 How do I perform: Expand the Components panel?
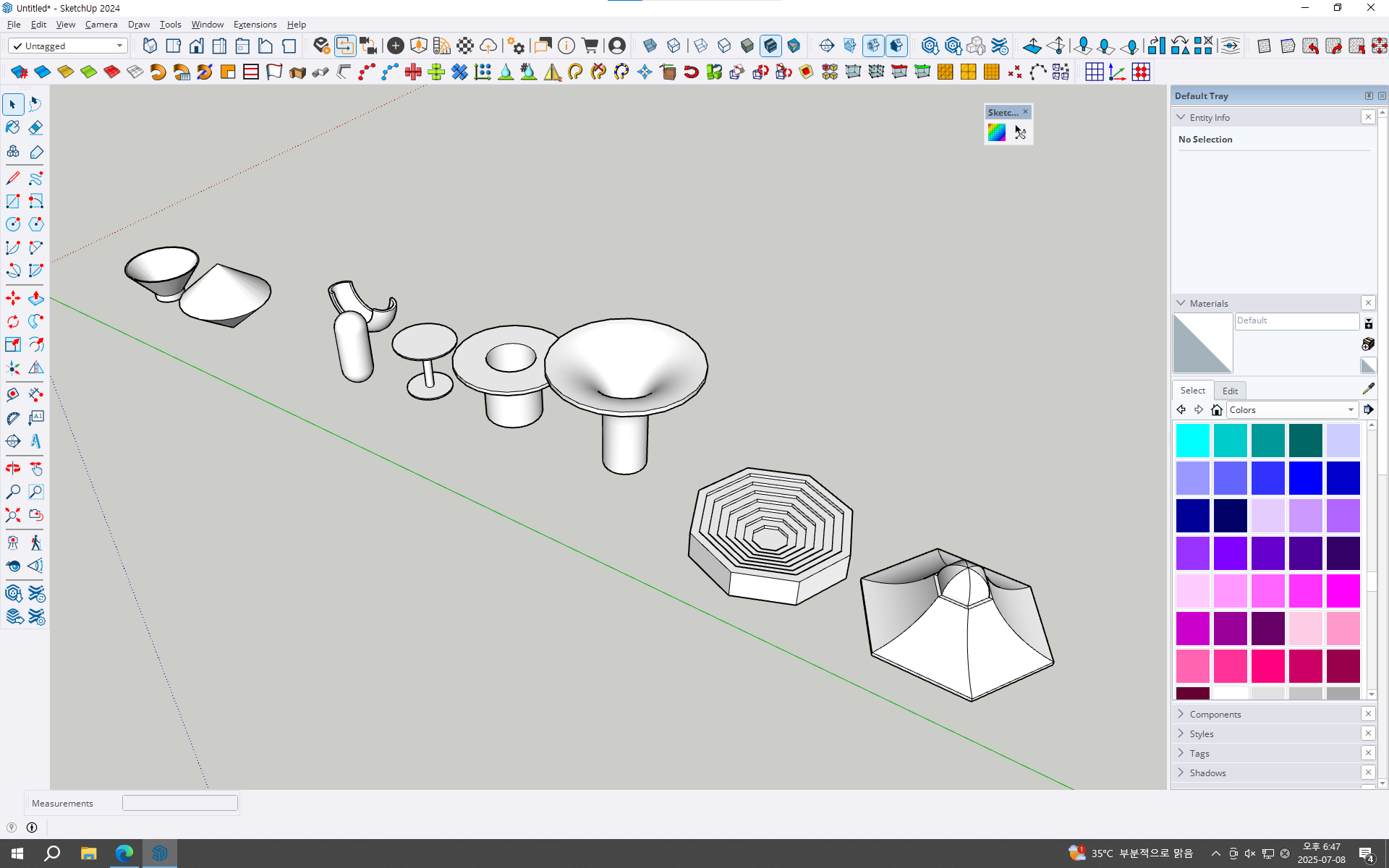[x=1215, y=714]
